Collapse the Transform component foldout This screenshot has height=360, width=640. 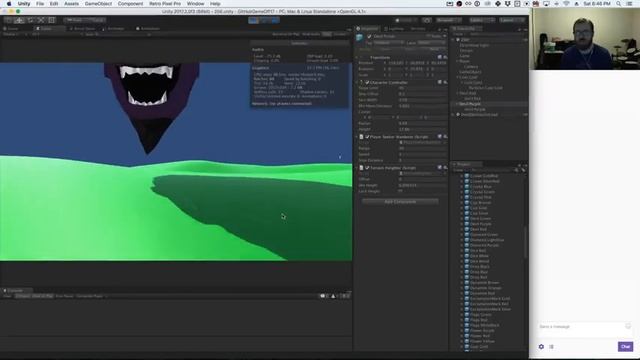point(357,58)
